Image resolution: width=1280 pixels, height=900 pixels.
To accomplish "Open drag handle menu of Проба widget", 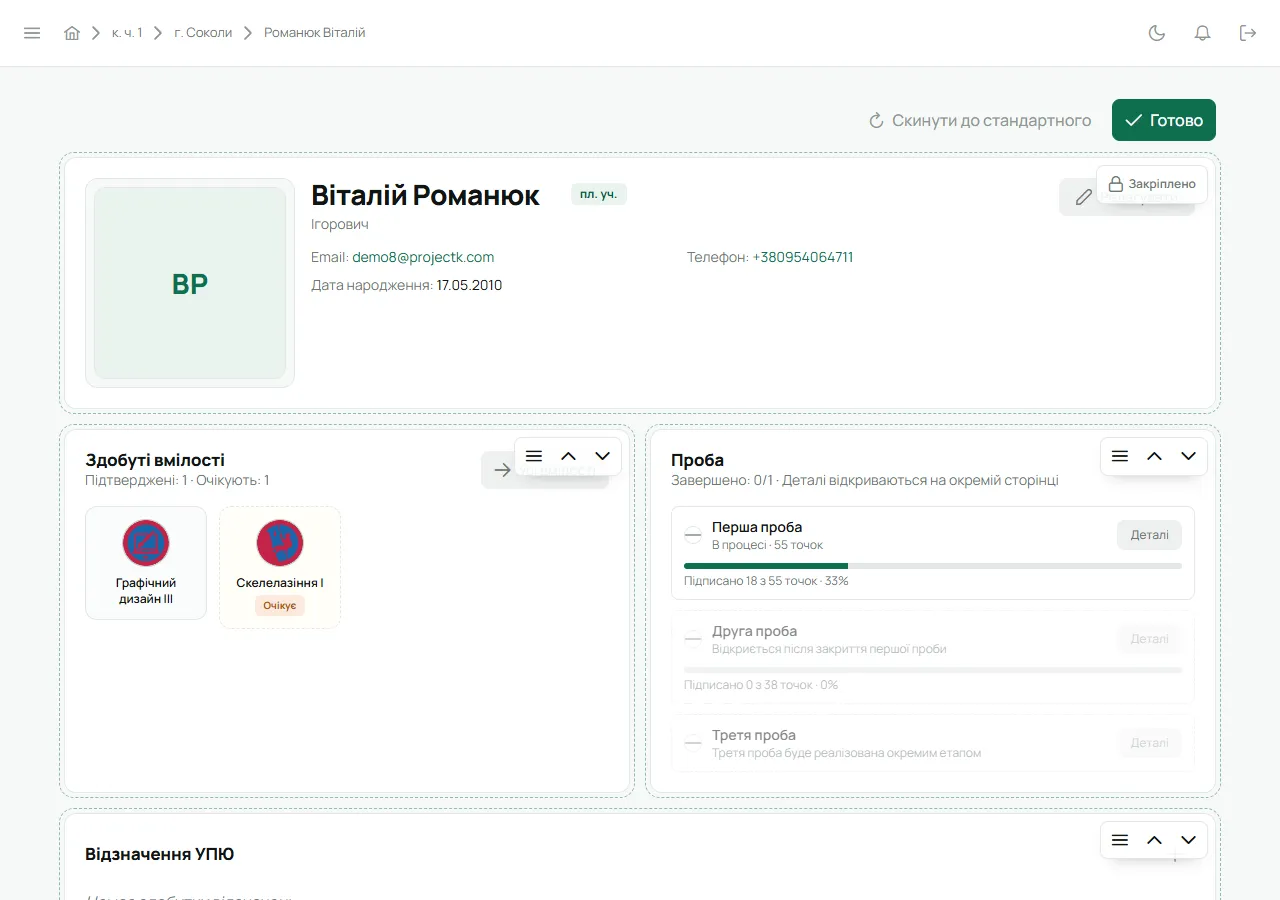I will (x=1120, y=456).
